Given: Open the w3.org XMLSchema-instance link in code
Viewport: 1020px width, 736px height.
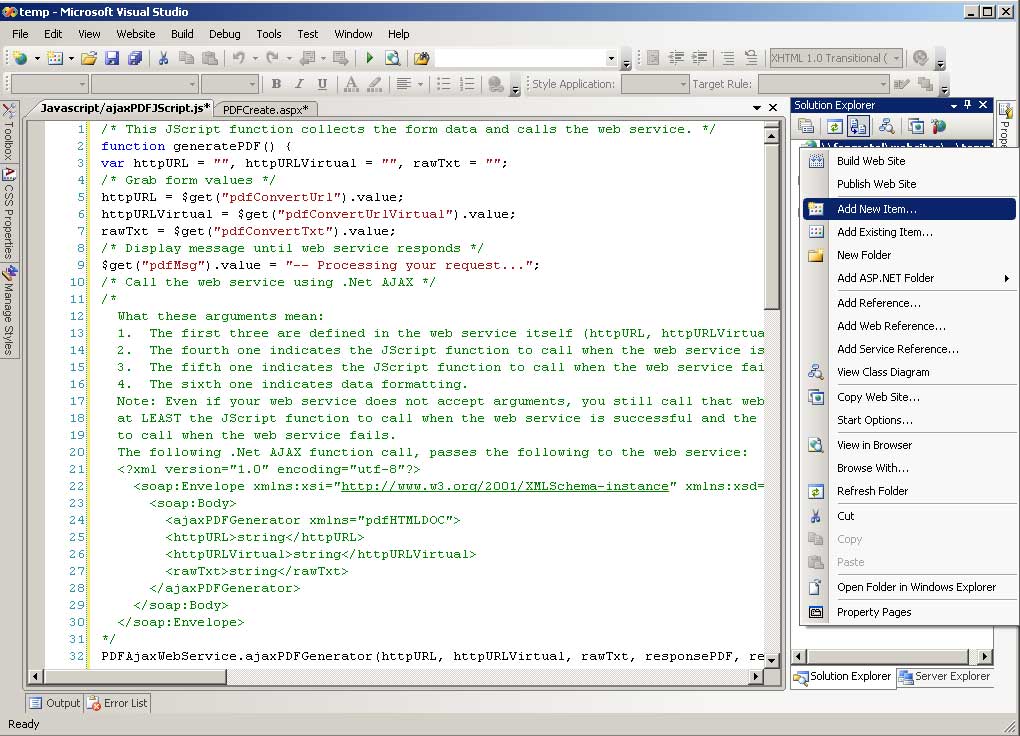Looking at the screenshot, I should 505,486.
